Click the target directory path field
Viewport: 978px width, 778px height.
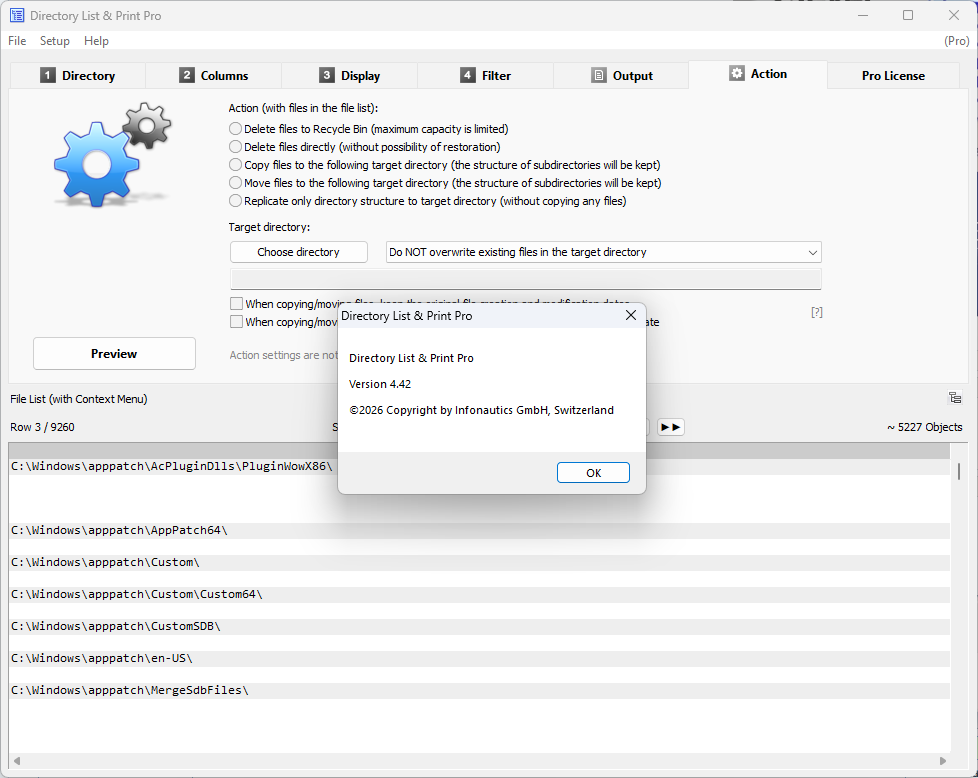(x=526, y=279)
